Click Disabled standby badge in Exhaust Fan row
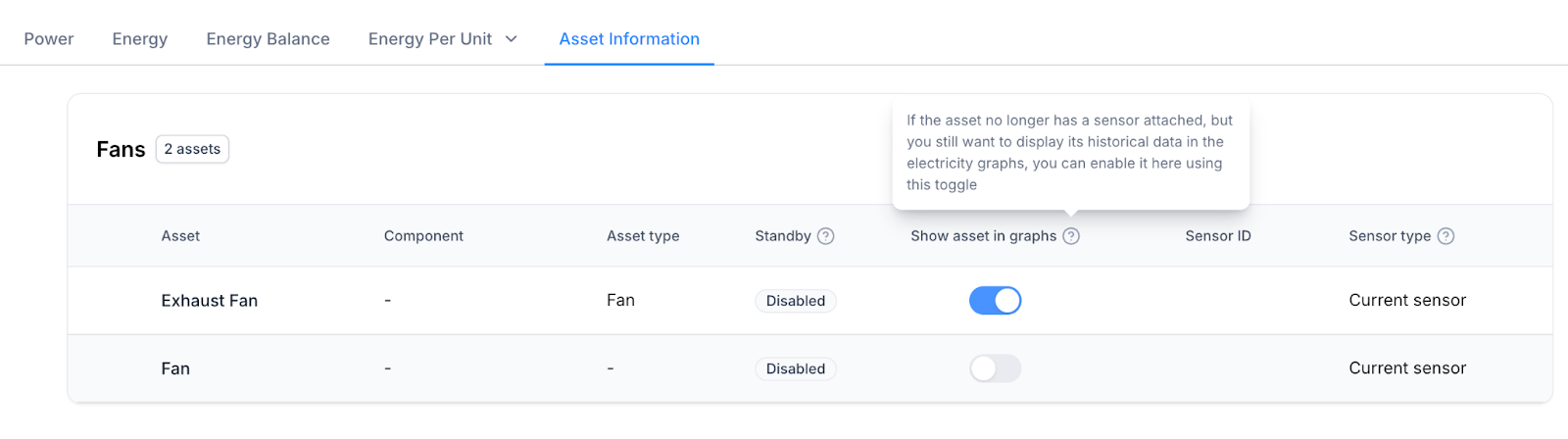 click(795, 301)
